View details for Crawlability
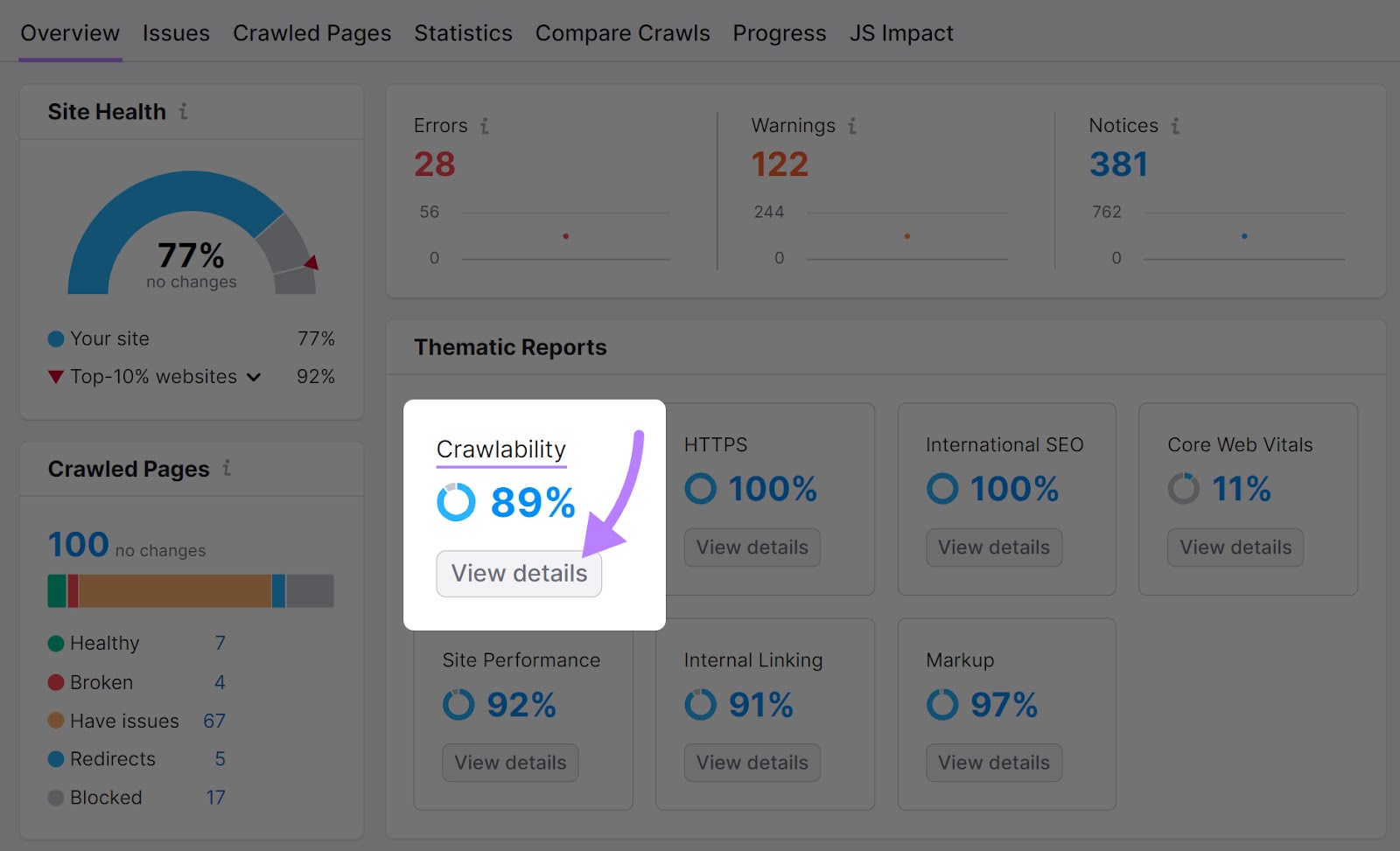The image size is (1400, 851). tap(518, 574)
